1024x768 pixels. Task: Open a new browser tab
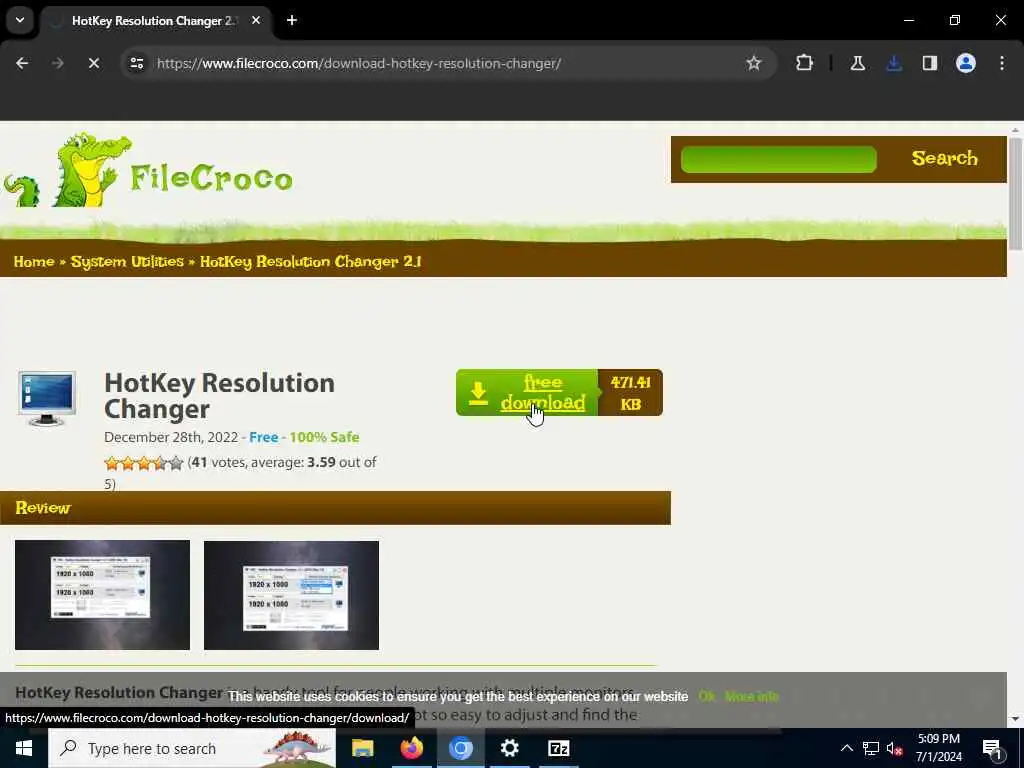(x=292, y=20)
